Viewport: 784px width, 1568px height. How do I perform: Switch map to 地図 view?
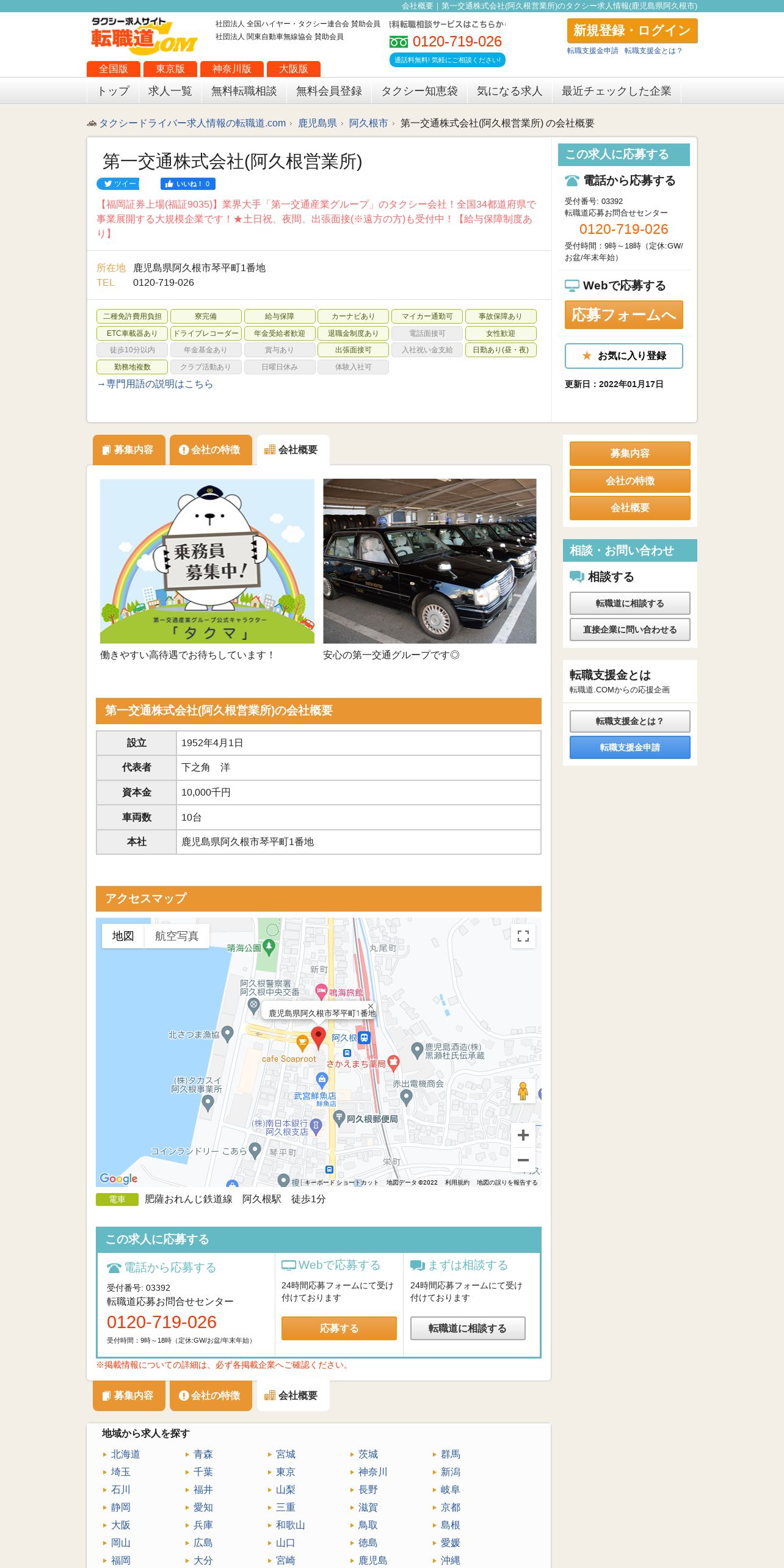[x=123, y=936]
